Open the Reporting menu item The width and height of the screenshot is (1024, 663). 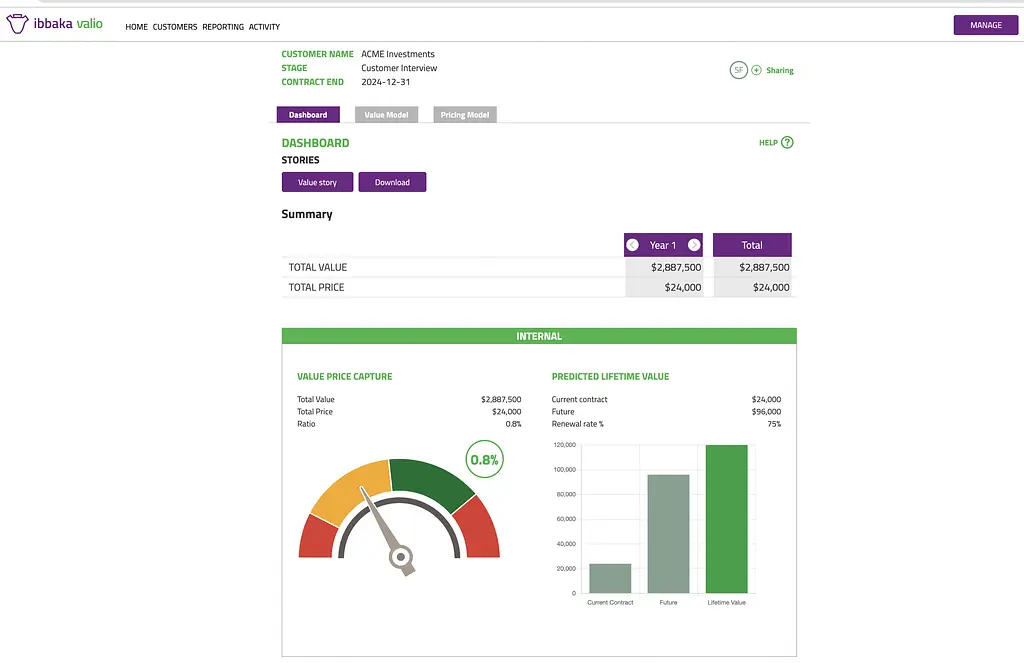click(223, 27)
